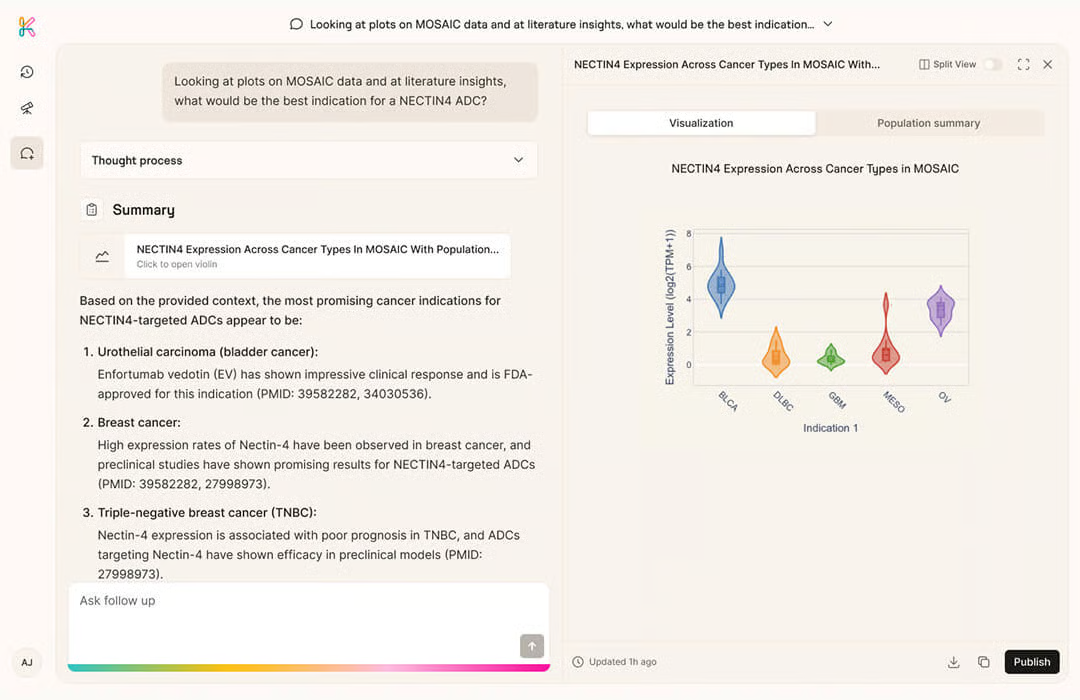
Task: Open the AJ user avatar
Action: (27, 662)
